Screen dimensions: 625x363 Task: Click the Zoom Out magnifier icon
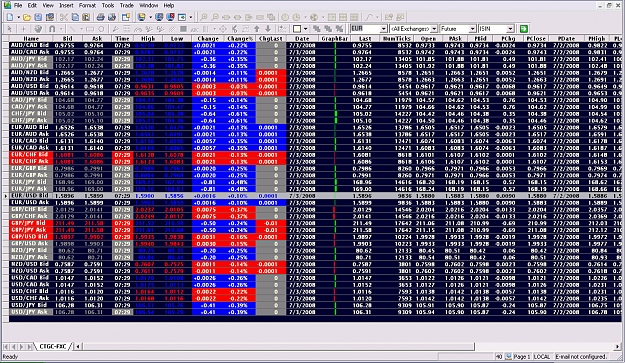[215, 17]
